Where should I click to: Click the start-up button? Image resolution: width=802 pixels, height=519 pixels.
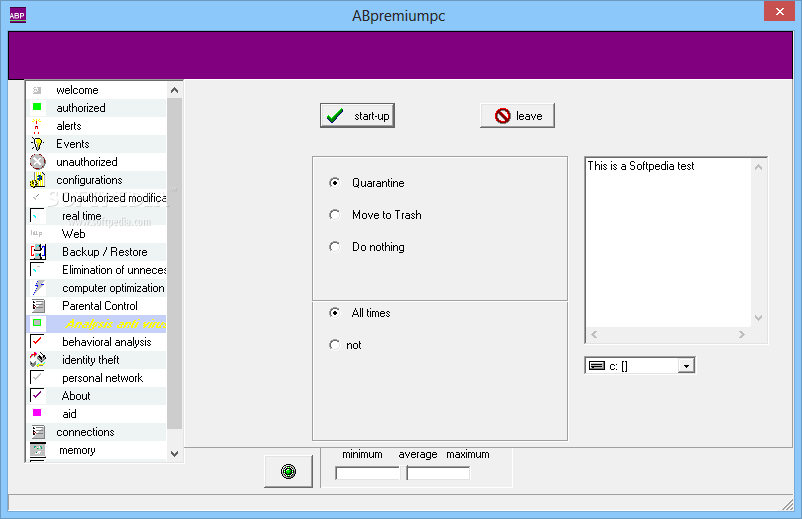pos(358,116)
